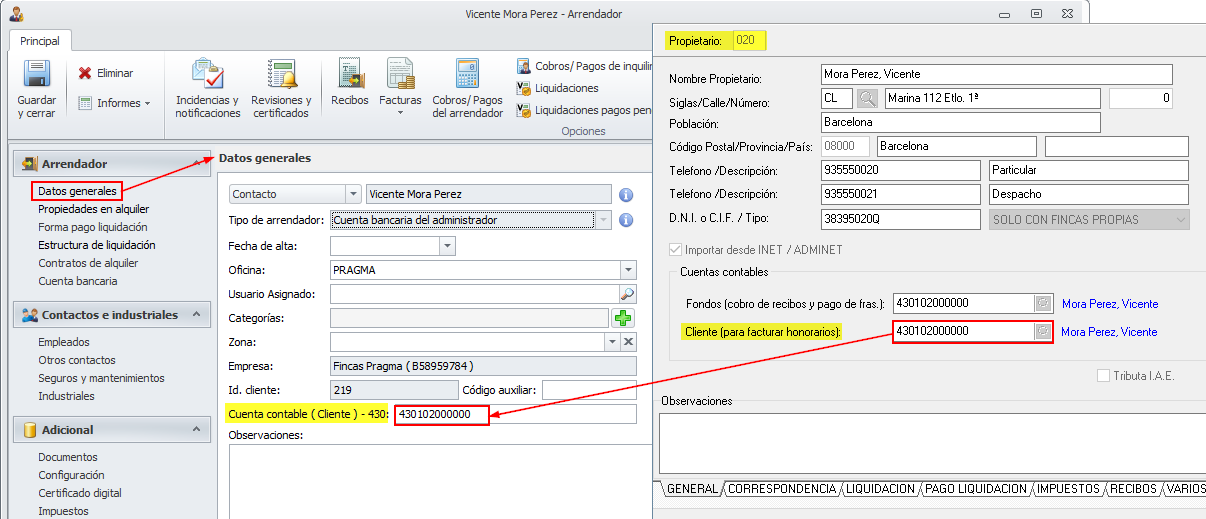Click the Código auxiliar input field
The width and height of the screenshot is (1206, 519).
(589, 390)
